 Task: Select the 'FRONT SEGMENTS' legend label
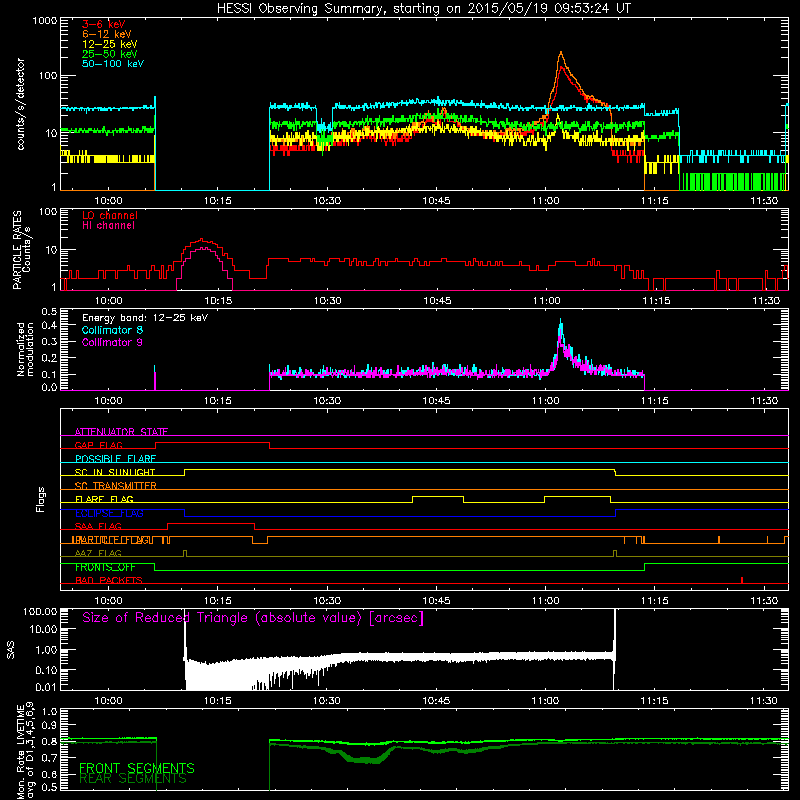click(x=137, y=768)
